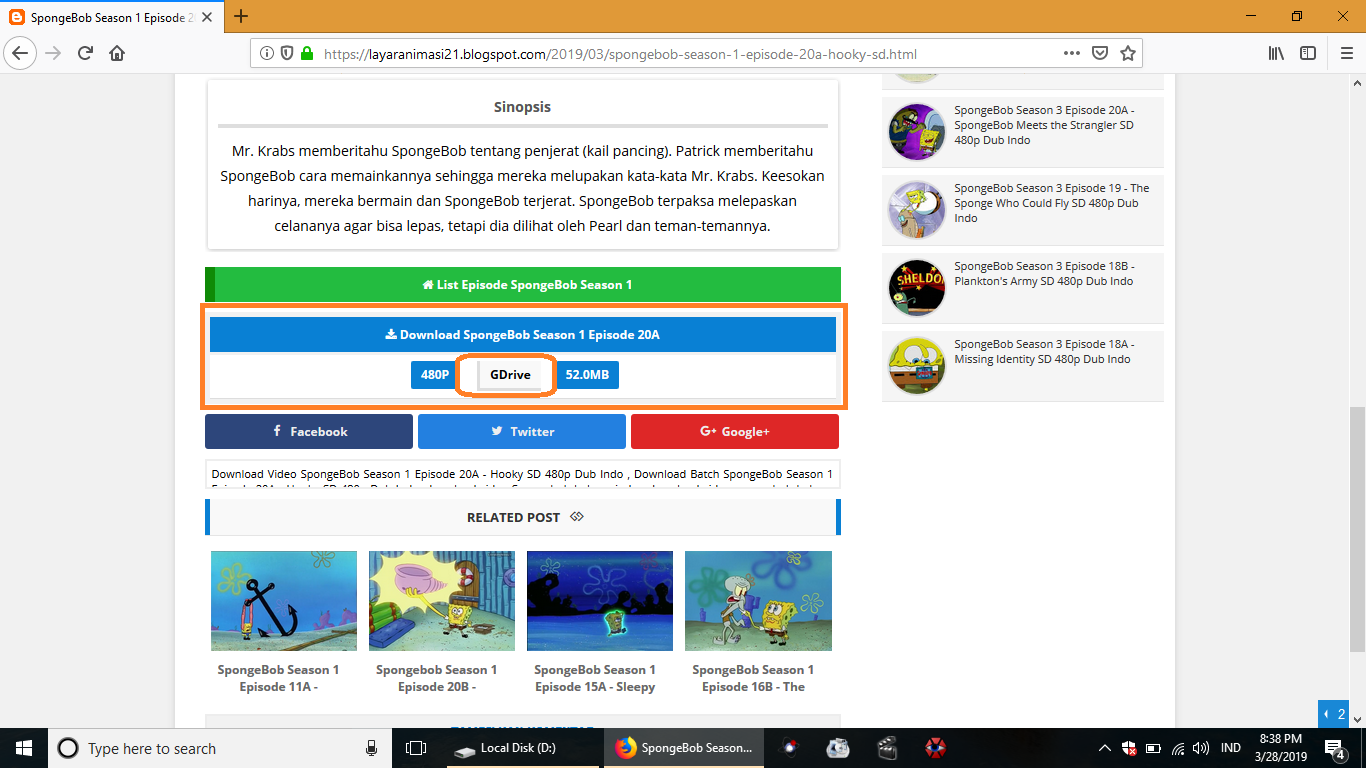This screenshot has width=1366, height=768.
Task: Open Episode 11A related post thumbnail
Action: click(x=284, y=601)
